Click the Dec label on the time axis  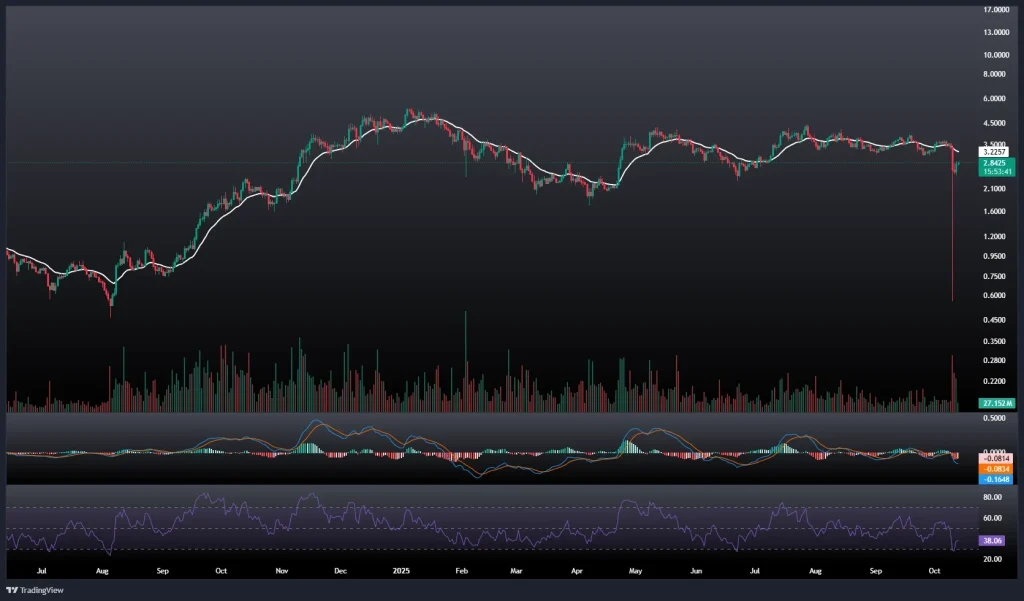click(x=339, y=573)
